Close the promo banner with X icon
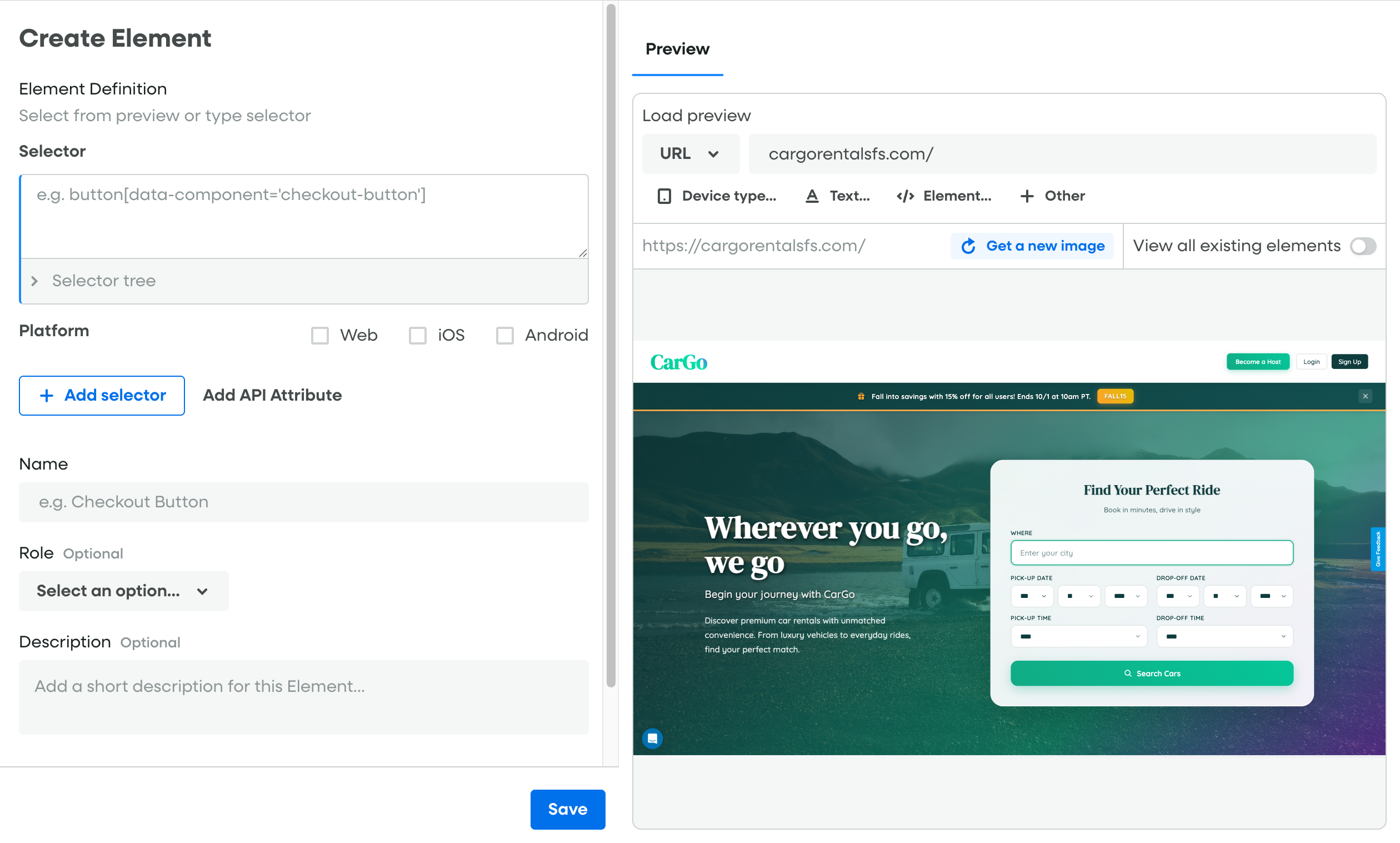Image resolution: width=1400 pixels, height=843 pixels. coord(1366,396)
